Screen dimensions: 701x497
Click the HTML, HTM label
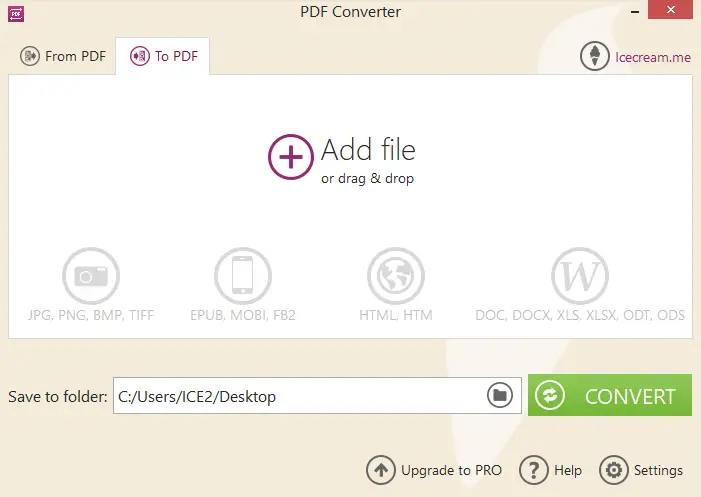tap(396, 315)
